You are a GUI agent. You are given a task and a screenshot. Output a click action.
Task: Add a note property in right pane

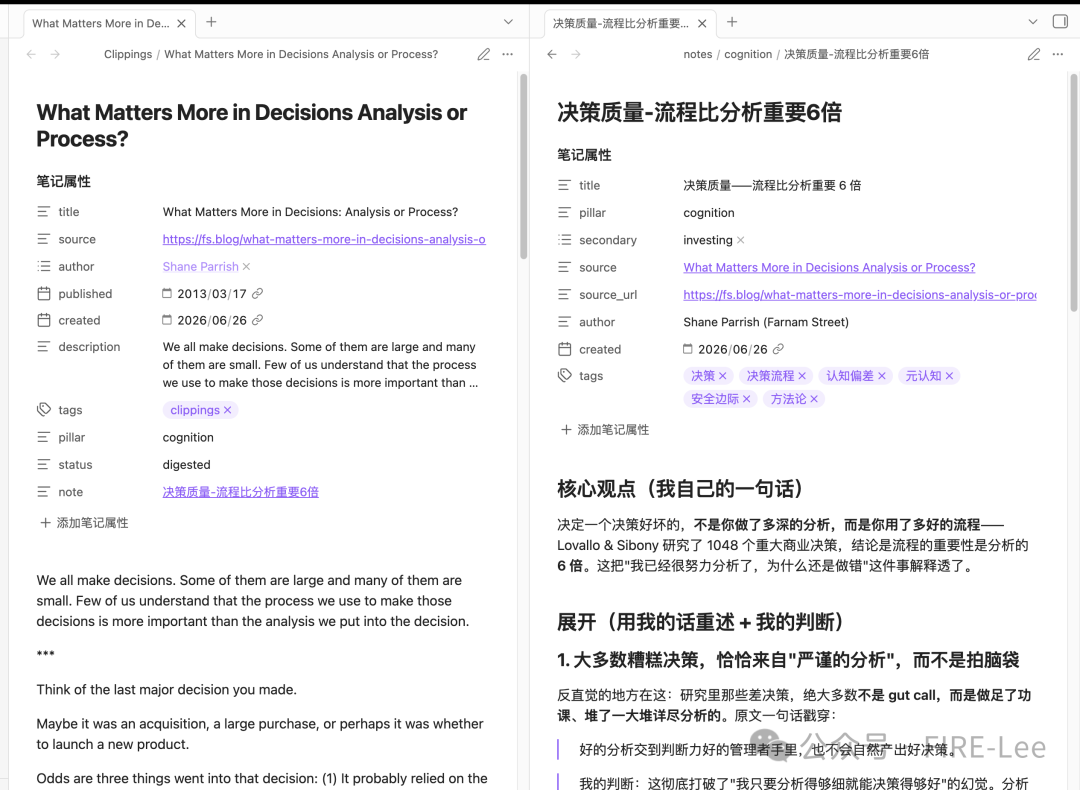pos(605,430)
